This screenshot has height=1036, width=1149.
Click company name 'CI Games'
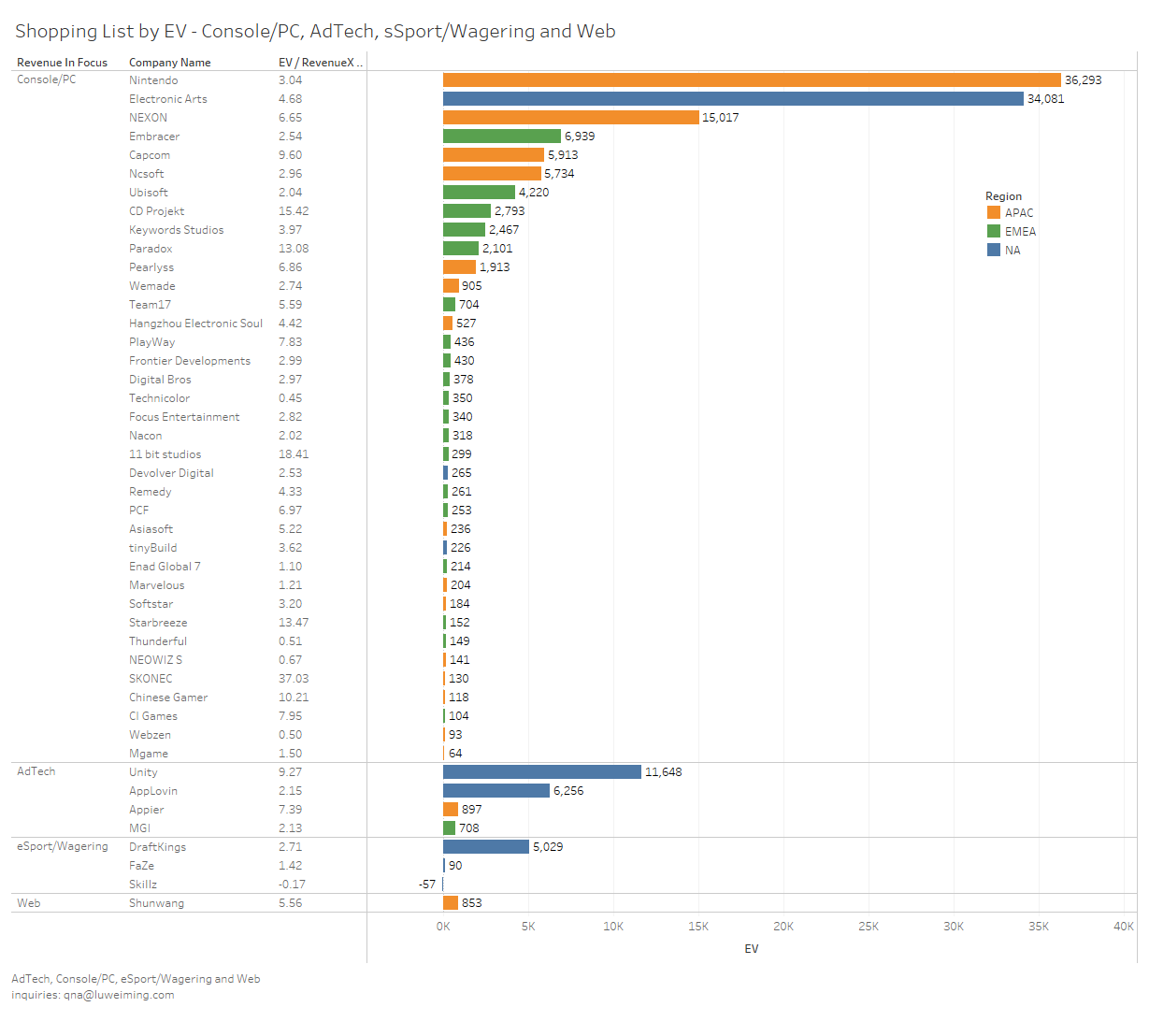click(x=153, y=716)
